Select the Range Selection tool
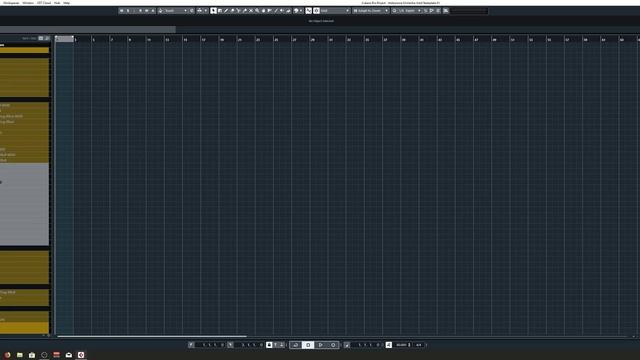 220,11
